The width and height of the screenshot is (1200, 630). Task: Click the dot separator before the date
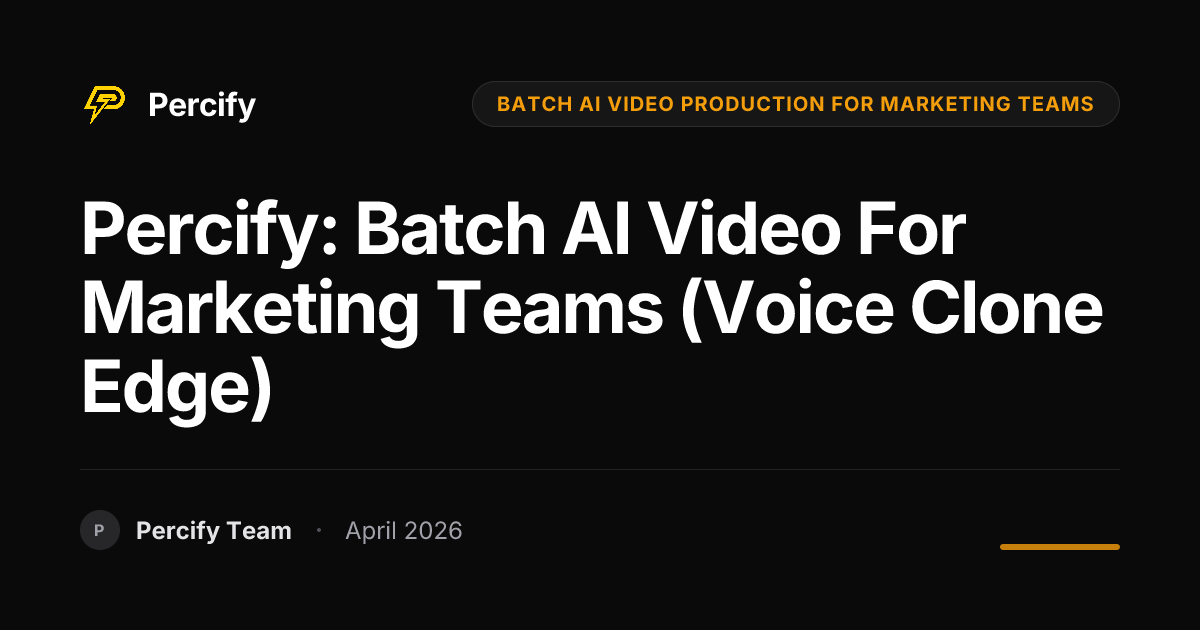[x=318, y=530]
